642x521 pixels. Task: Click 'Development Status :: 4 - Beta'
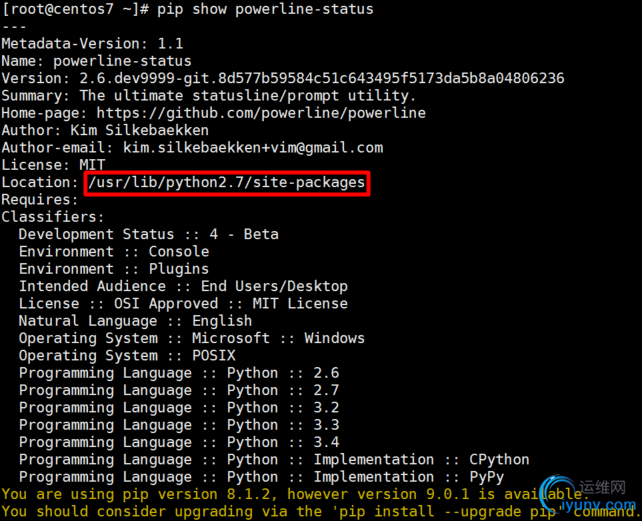149,234
